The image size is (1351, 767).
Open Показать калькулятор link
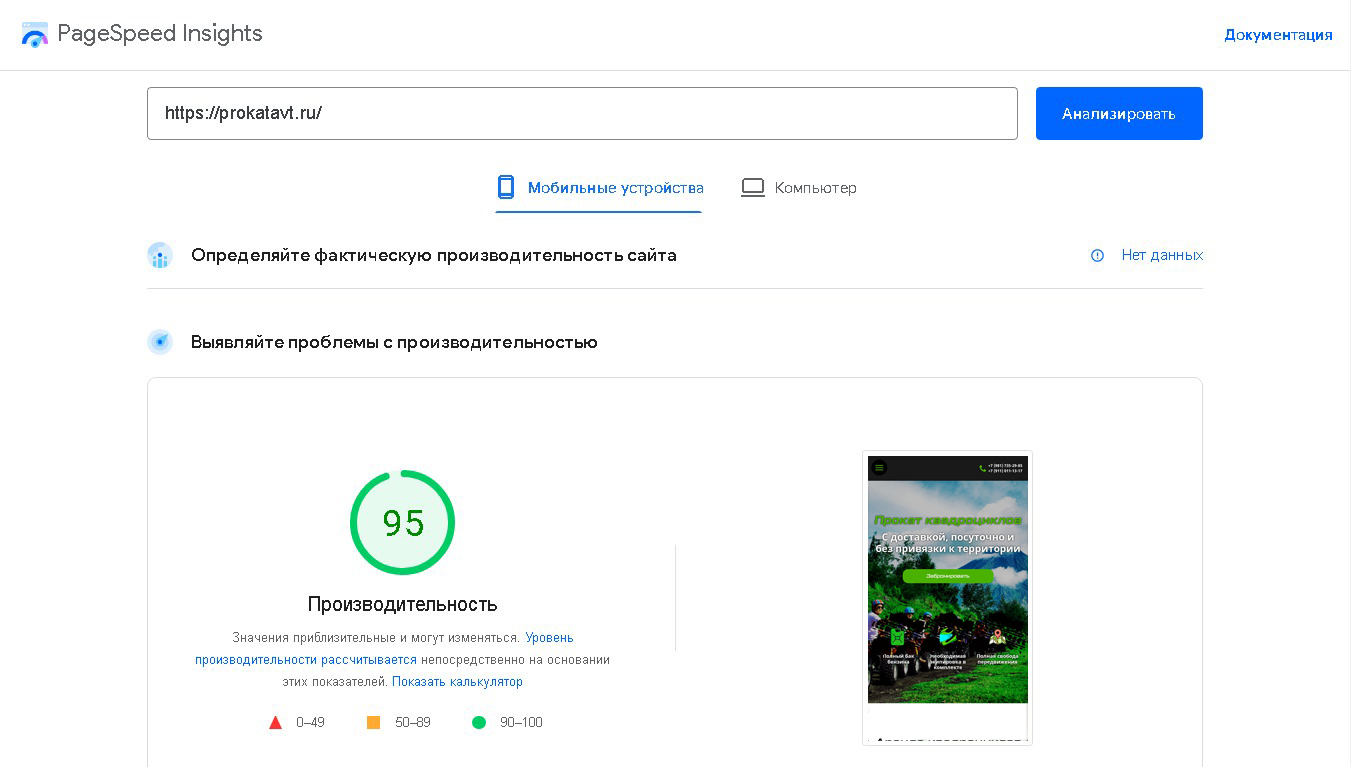pos(455,681)
